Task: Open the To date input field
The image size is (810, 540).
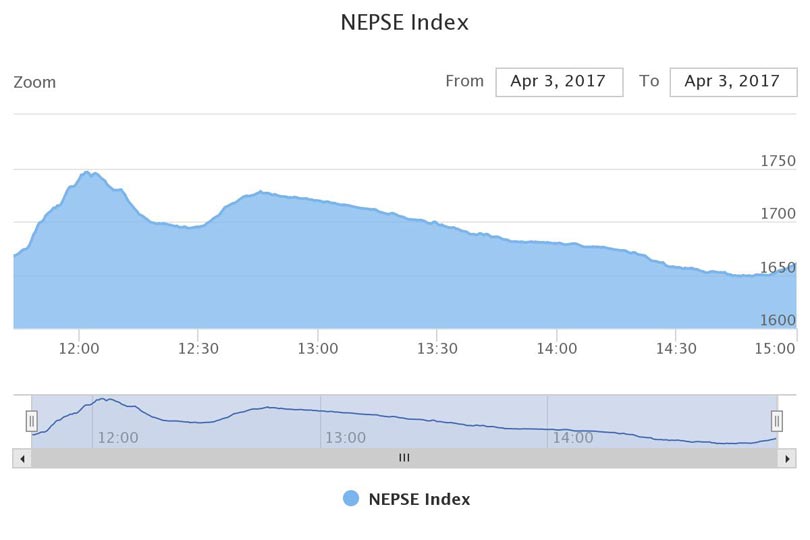Action: pyautogui.click(x=732, y=82)
